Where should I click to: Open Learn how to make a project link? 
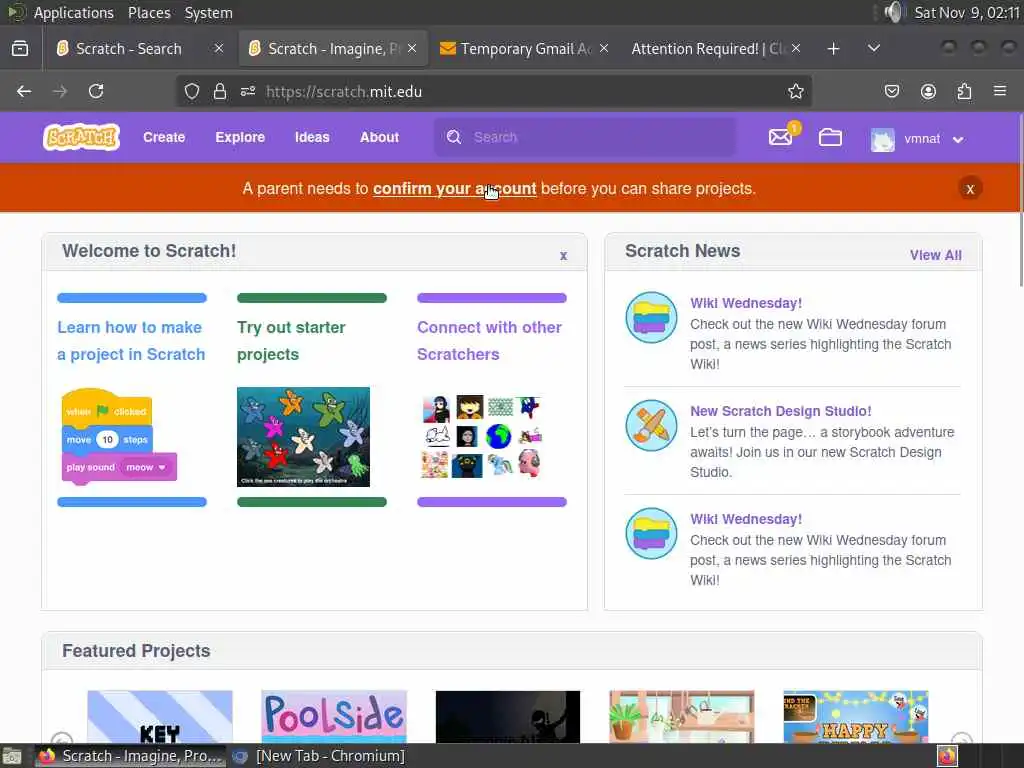tap(131, 341)
